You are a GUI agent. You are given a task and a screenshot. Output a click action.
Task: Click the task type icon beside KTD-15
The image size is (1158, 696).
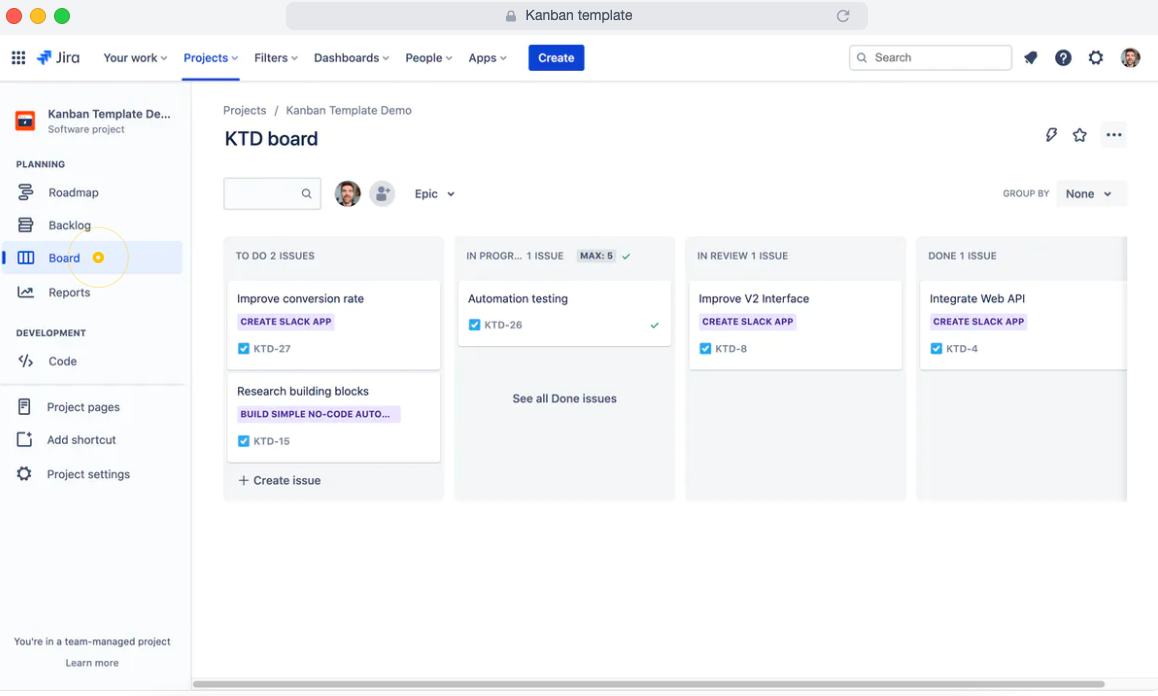tap(244, 441)
